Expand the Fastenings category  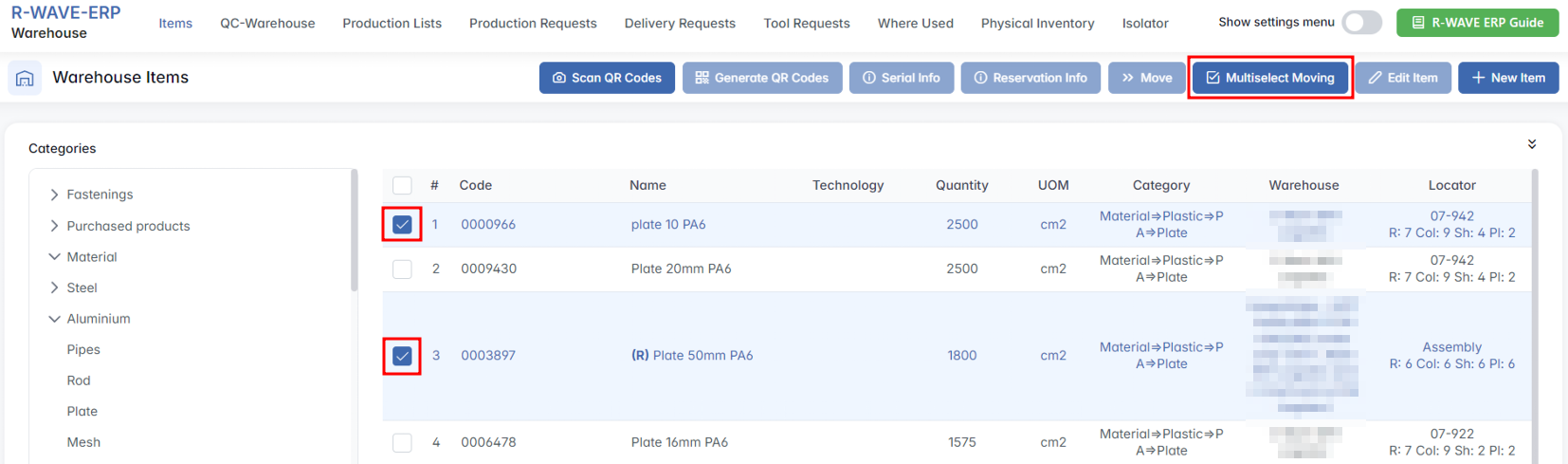54,195
